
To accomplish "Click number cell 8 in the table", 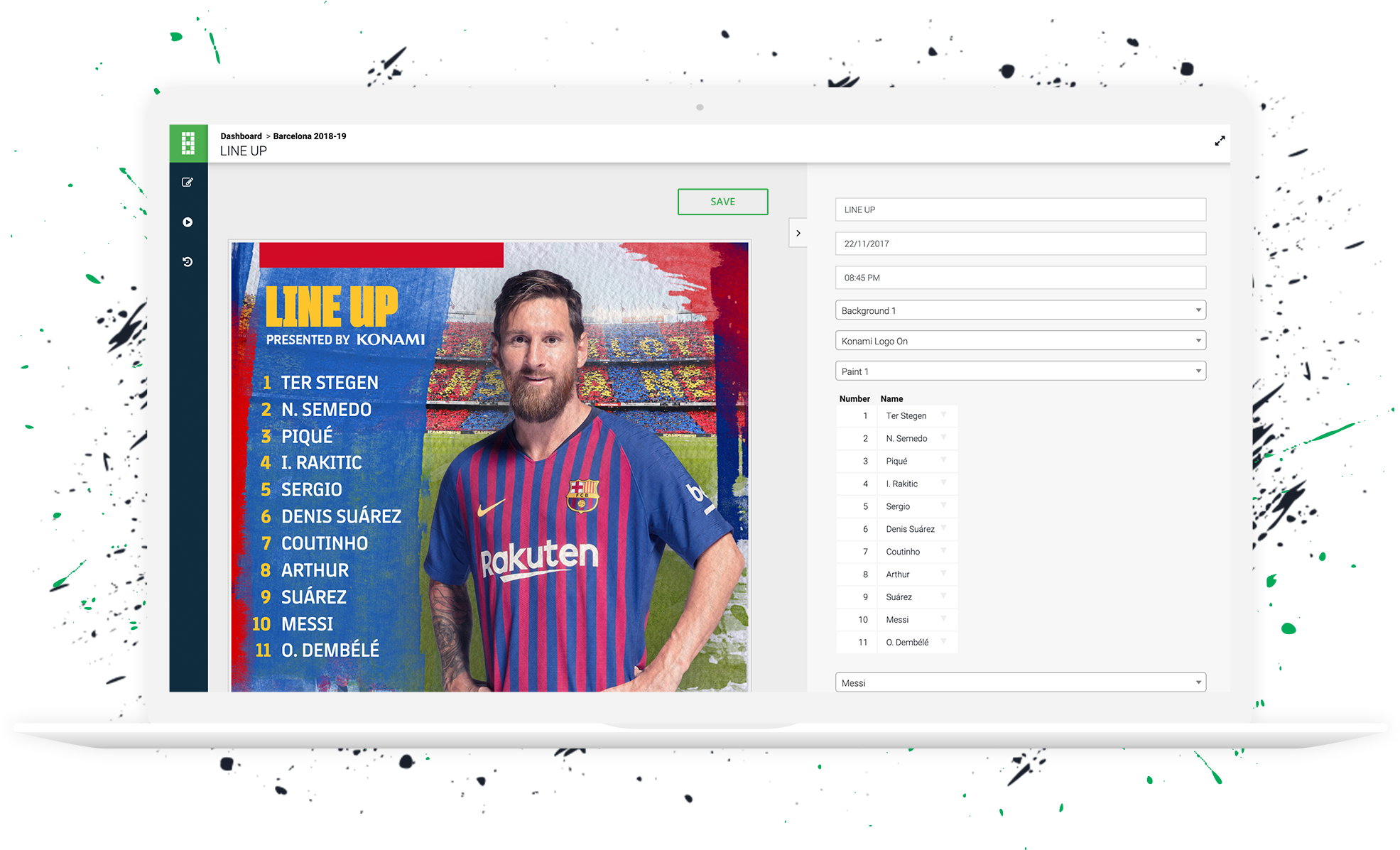I will pyautogui.click(x=857, y=574).
